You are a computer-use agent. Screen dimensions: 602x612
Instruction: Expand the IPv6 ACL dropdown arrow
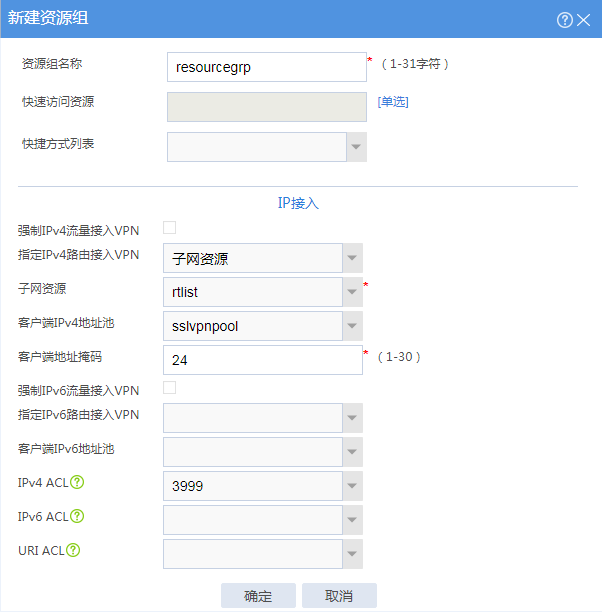[x=352, y=520]
